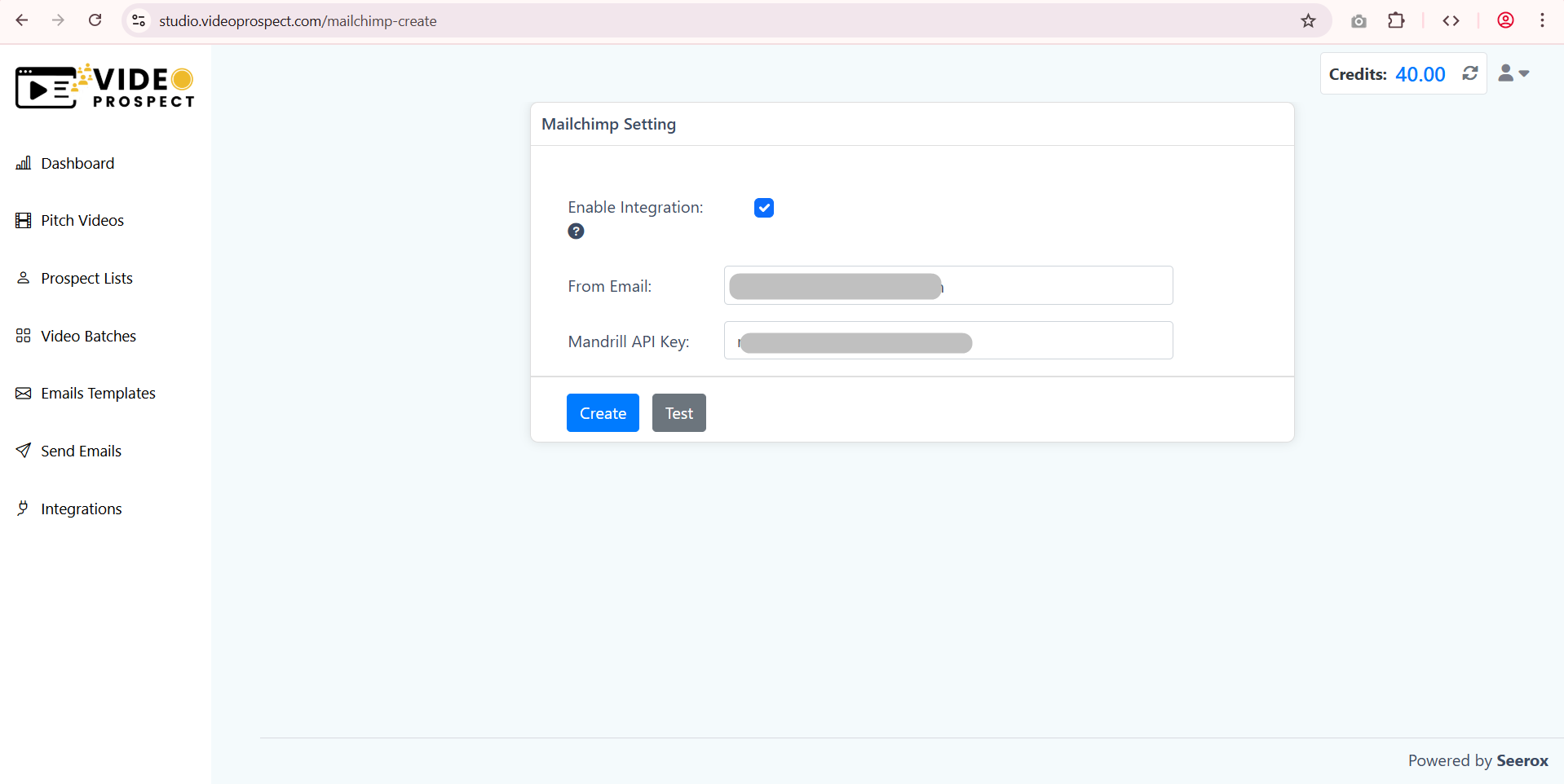Click the code brackets icon in toolbar
The image size is (1564, 784).
tap(1451, 20)
